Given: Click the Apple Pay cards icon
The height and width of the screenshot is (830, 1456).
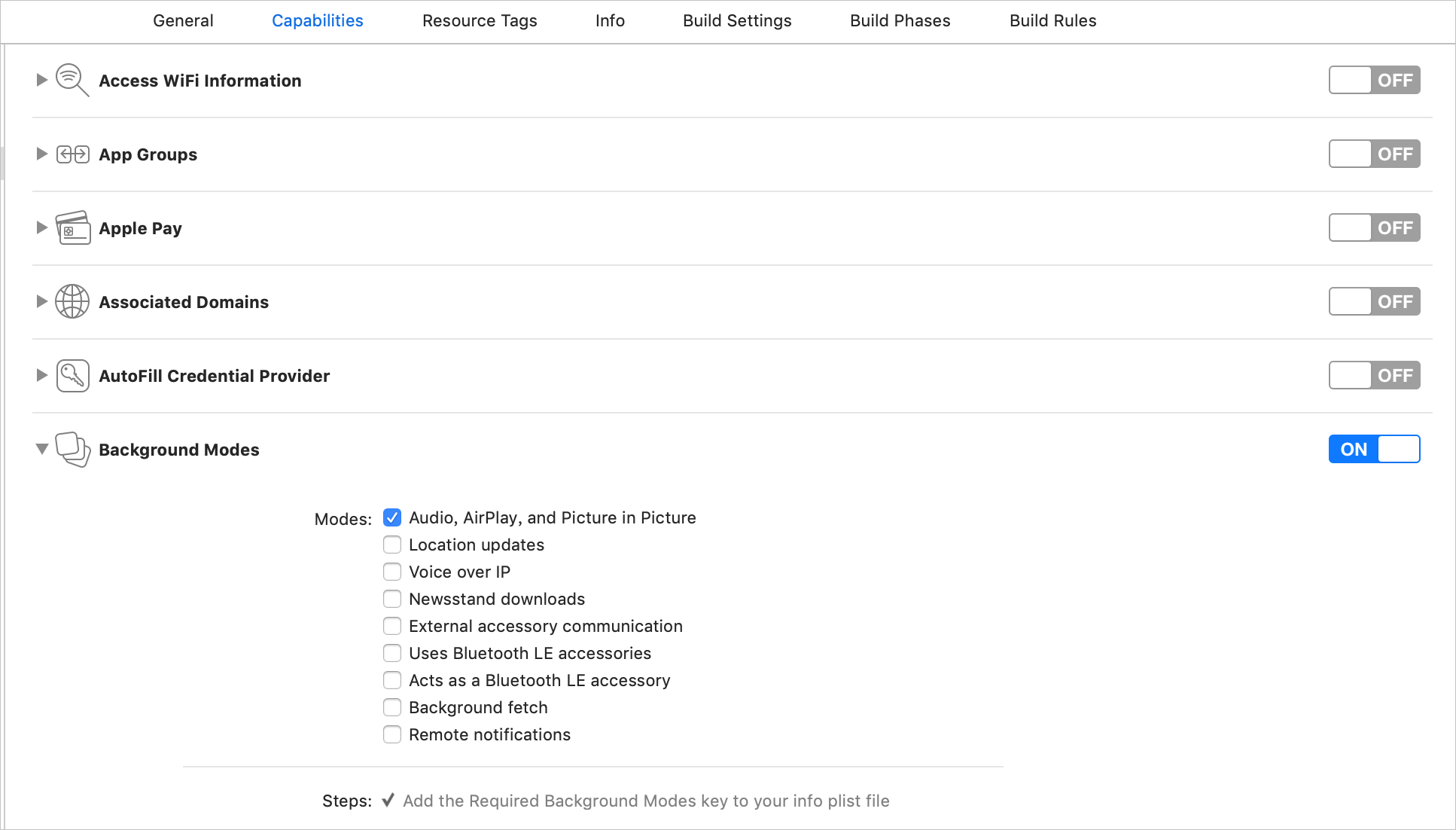Looking at the screenshot, I should click(72, 227).
